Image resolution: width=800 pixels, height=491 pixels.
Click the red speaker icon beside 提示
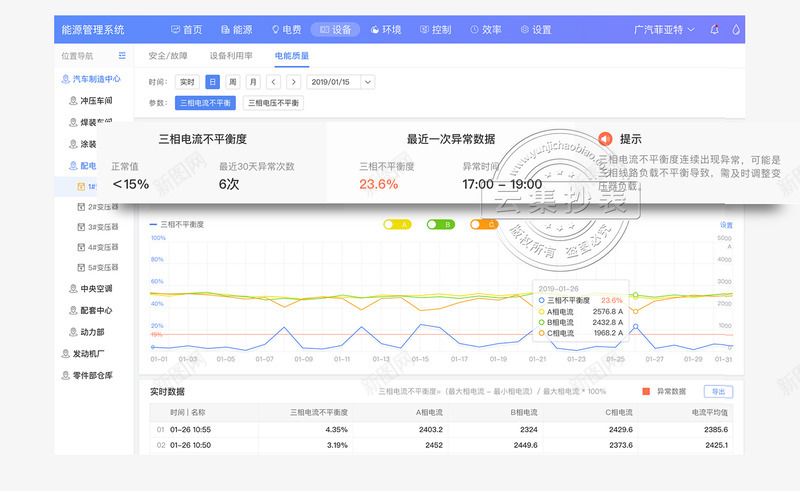pyautogui.click(x=605, y=139)
